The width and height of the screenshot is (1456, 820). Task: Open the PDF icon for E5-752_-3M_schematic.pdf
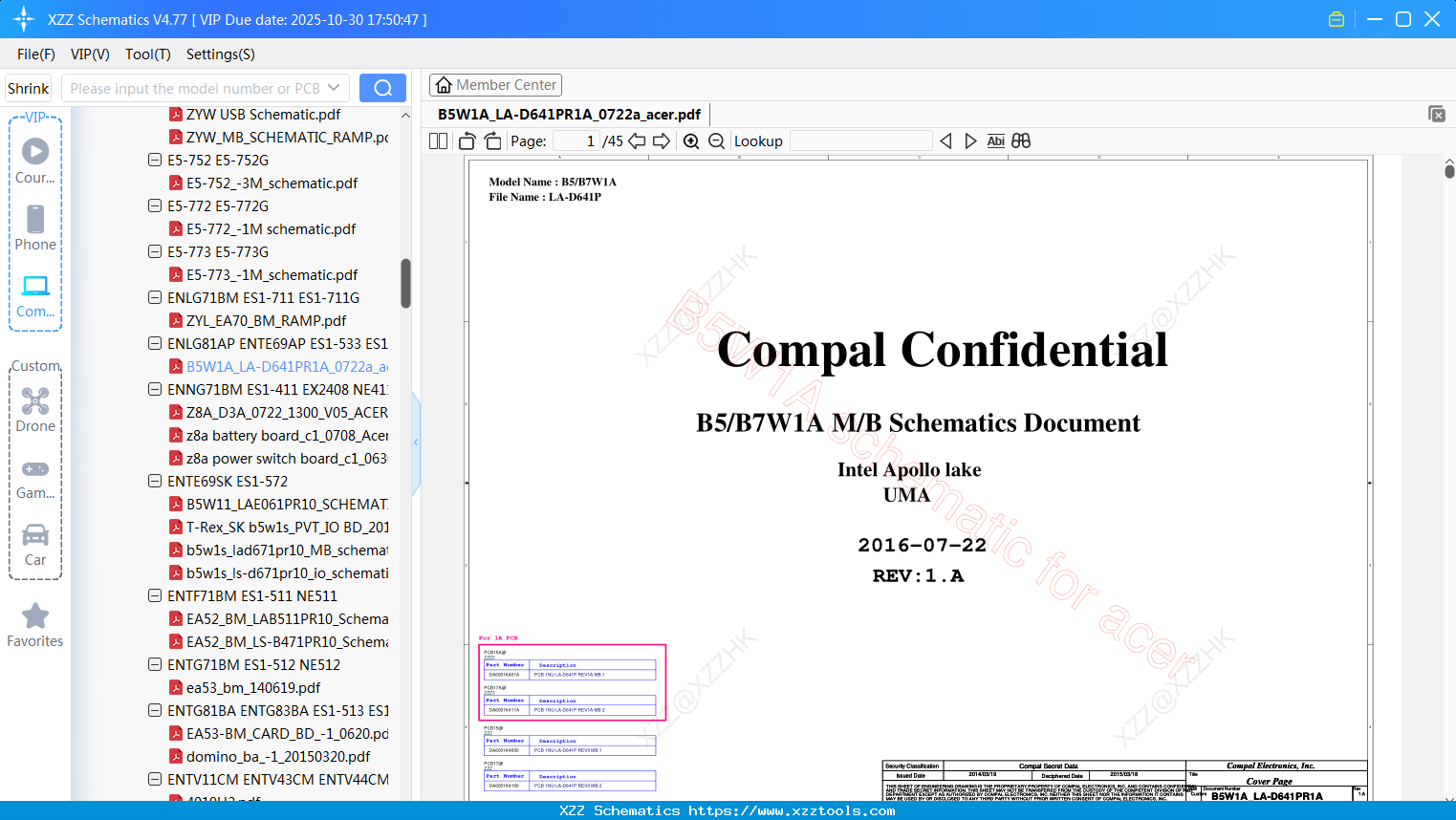coord(176,183)
